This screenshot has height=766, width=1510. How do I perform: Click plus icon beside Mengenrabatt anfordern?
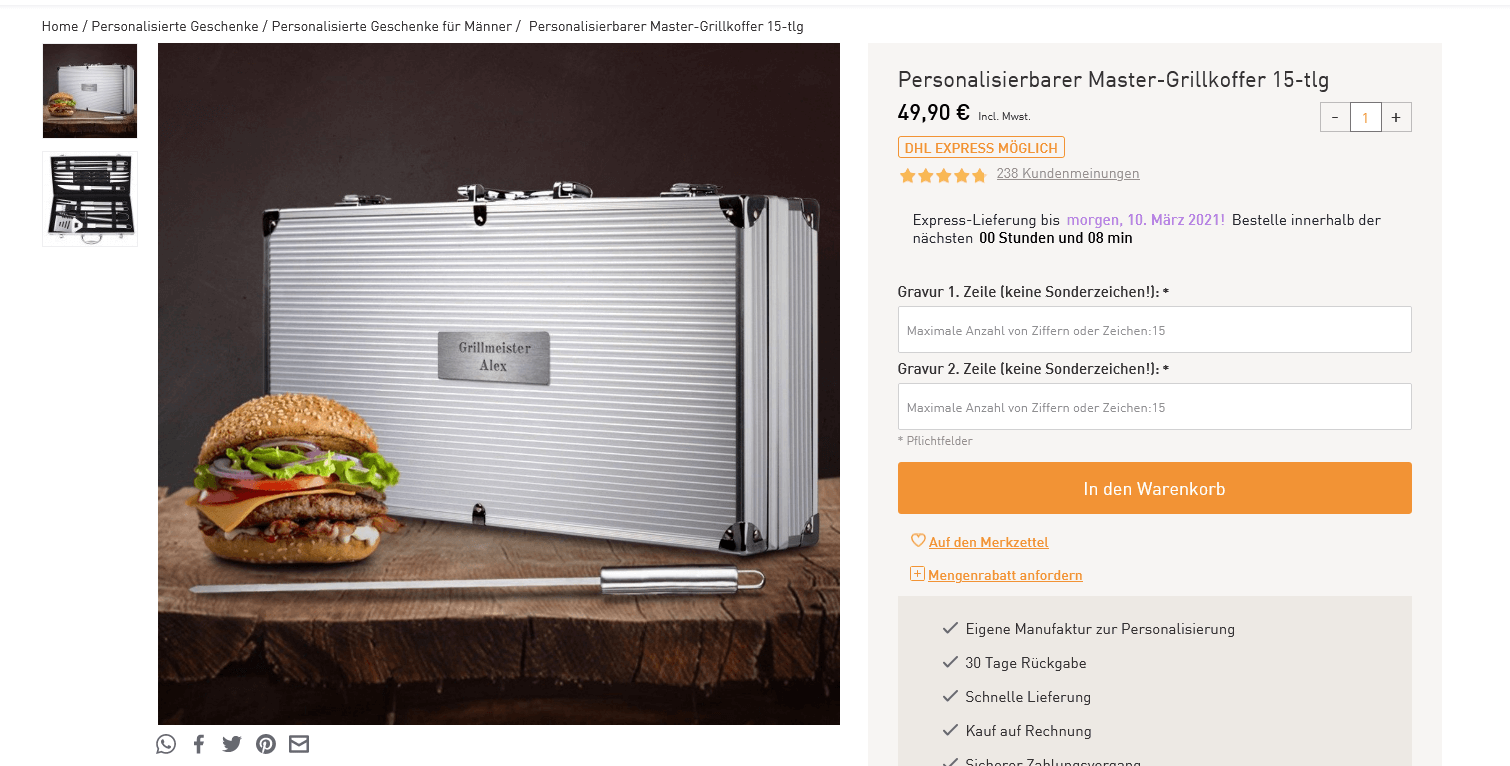click(x=917, y=574)
